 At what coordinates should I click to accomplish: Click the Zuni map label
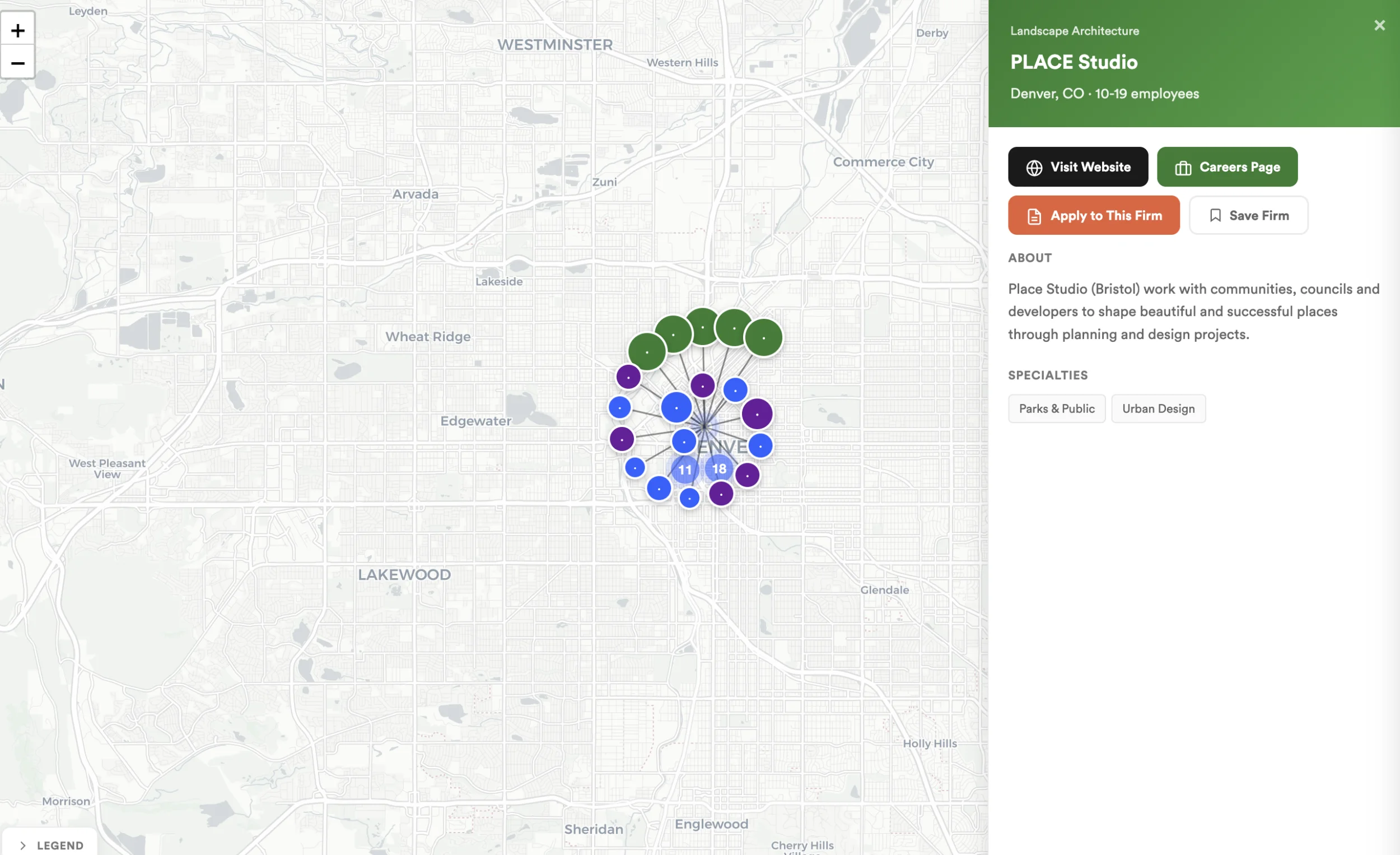(x=604, y=182)
